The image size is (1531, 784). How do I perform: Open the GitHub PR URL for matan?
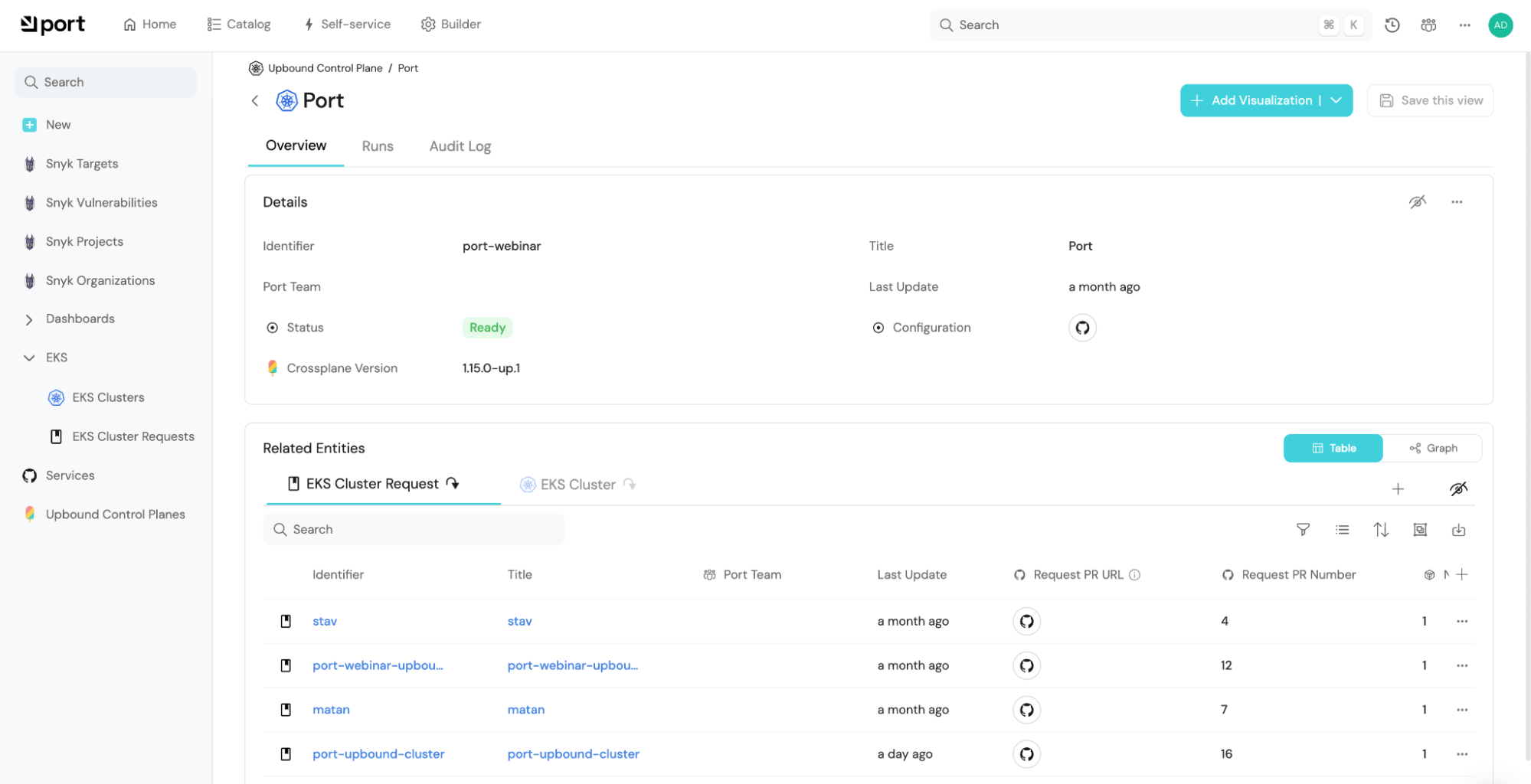[1026, 710]
